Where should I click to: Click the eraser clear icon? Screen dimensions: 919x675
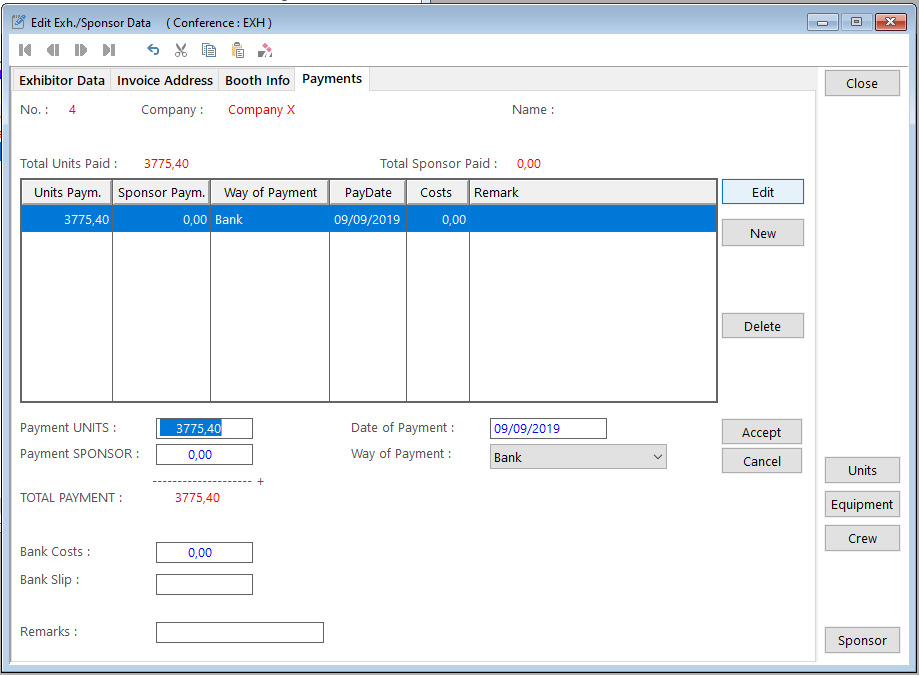click(x=265, y=50)
